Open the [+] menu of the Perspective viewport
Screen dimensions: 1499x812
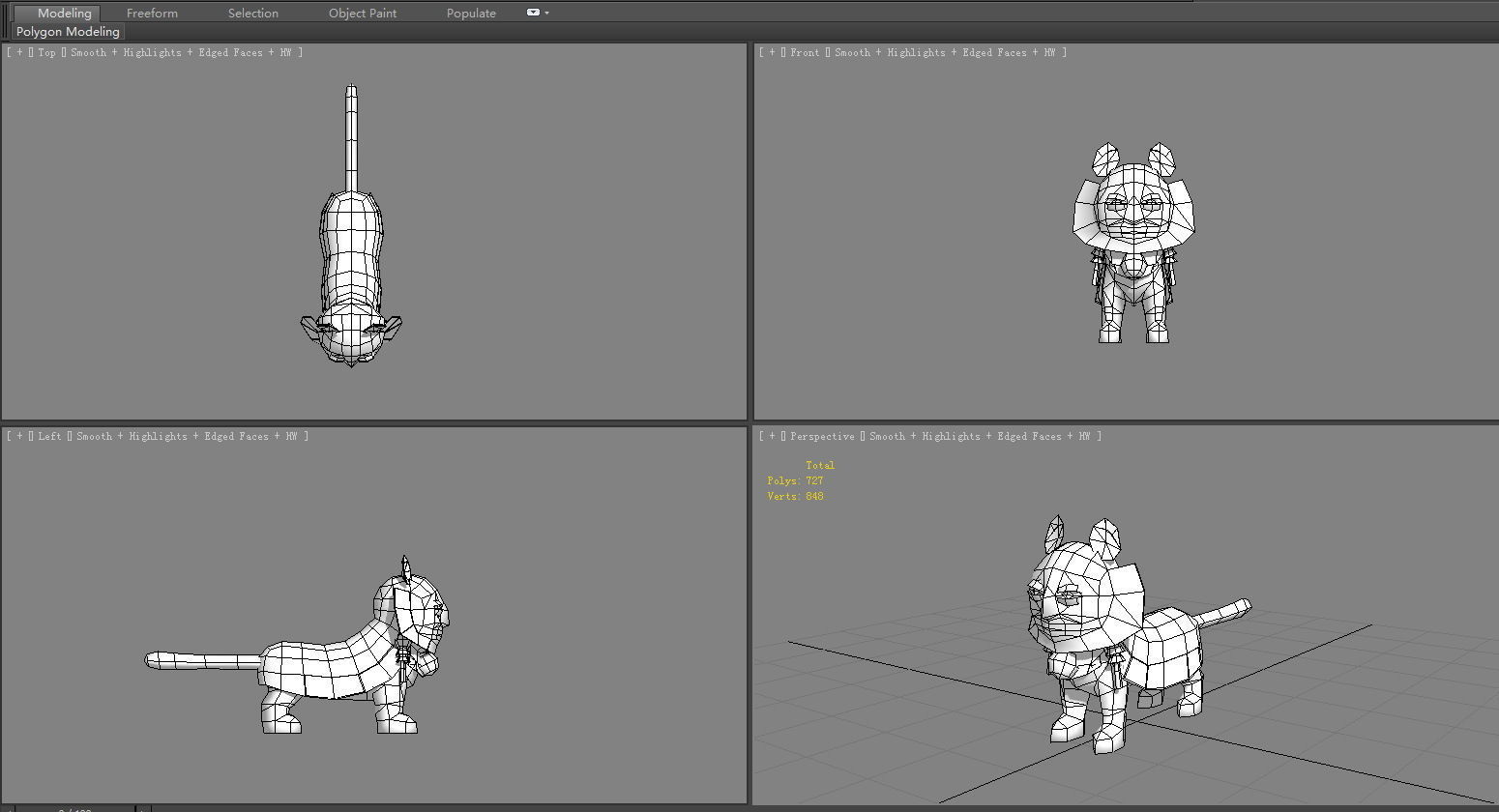(x=772, y=436)
